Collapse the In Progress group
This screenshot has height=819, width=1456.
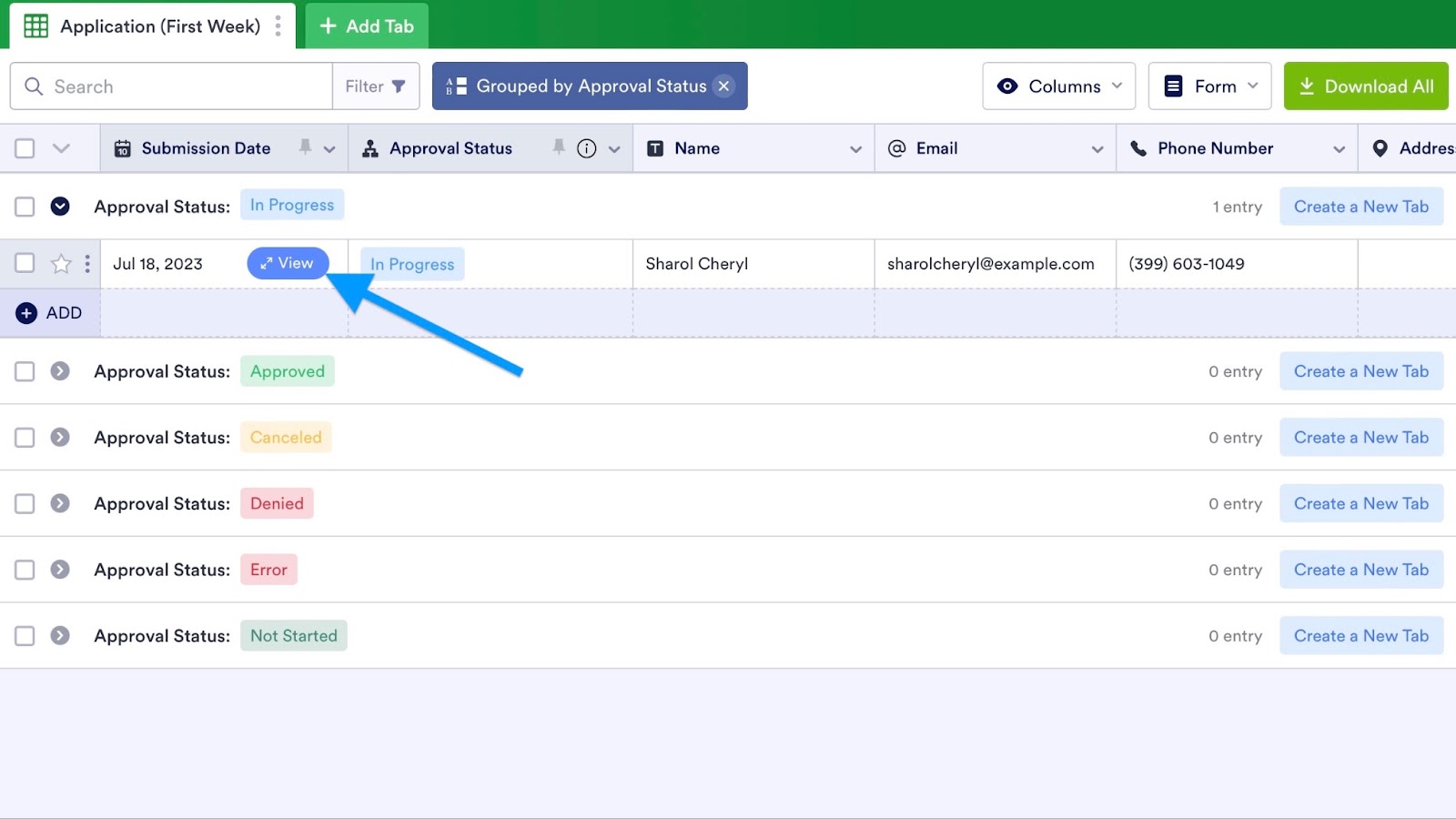point(60,207)
